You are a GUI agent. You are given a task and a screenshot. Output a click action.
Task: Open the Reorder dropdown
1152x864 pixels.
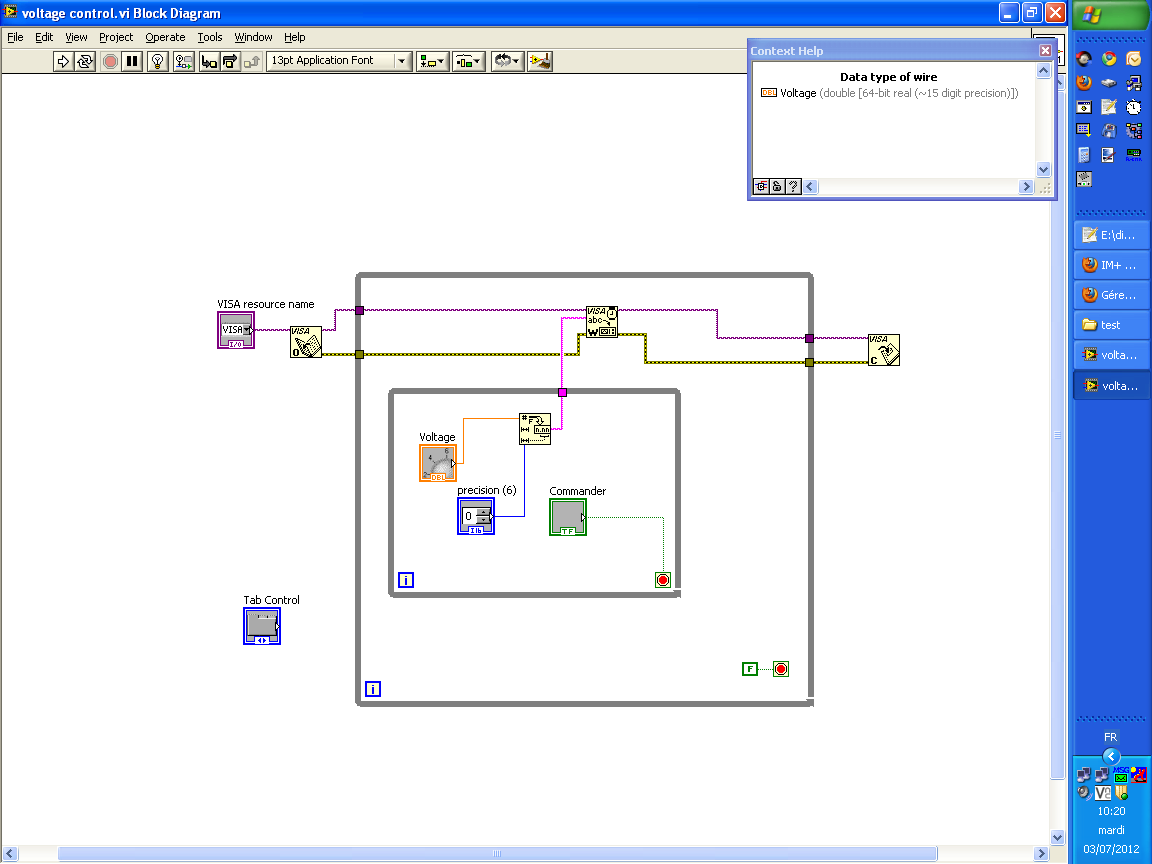pos(507,61)
